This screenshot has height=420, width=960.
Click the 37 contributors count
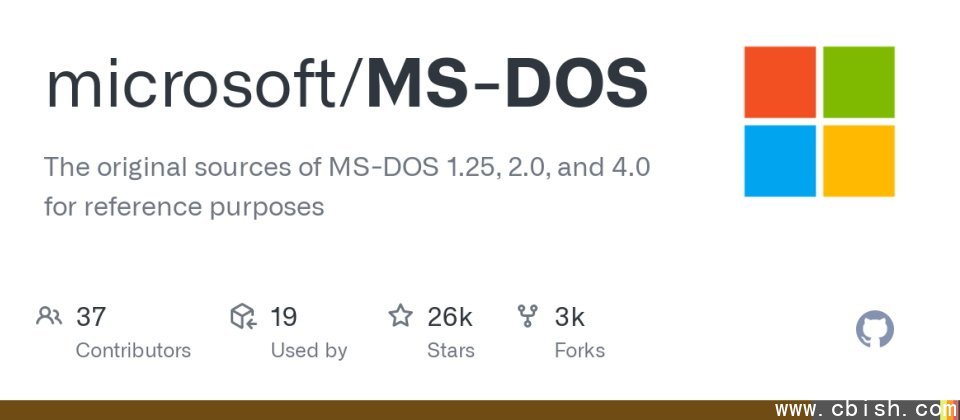pyautogui.click(x=91, y=317)
